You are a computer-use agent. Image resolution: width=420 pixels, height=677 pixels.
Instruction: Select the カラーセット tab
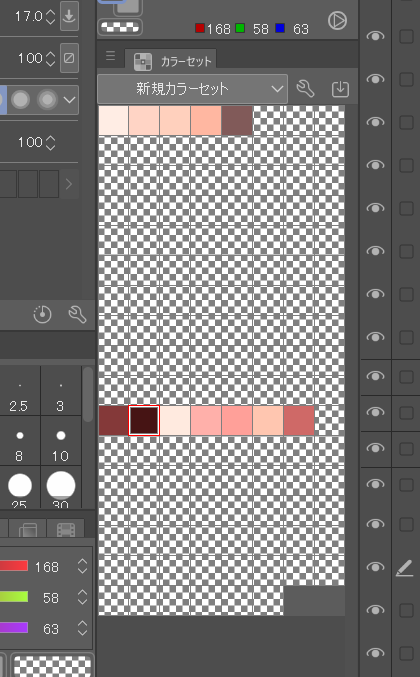[171, 61]
